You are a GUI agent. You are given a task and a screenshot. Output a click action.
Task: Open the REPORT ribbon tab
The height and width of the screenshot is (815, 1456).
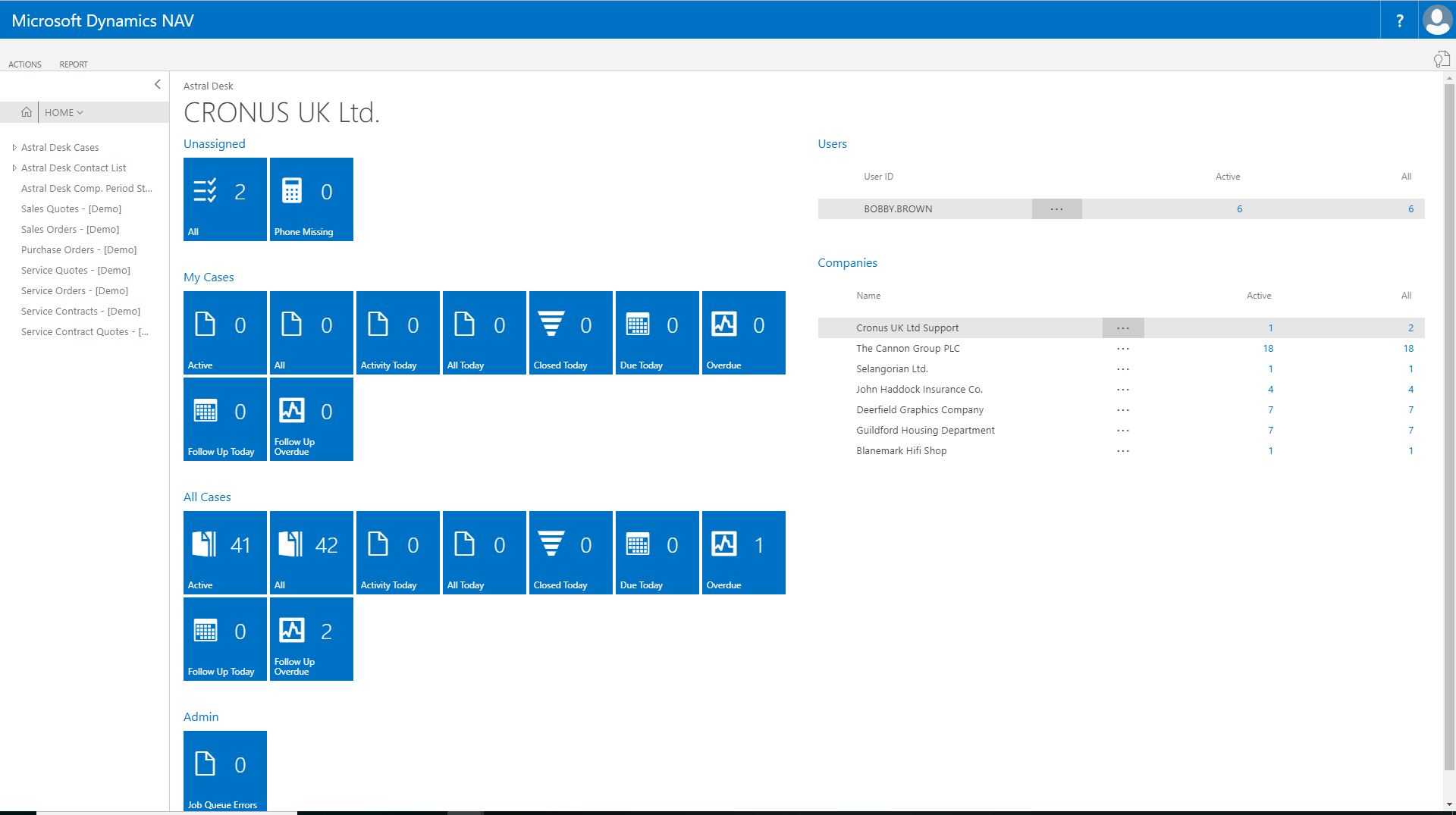(x=74, y=64)
